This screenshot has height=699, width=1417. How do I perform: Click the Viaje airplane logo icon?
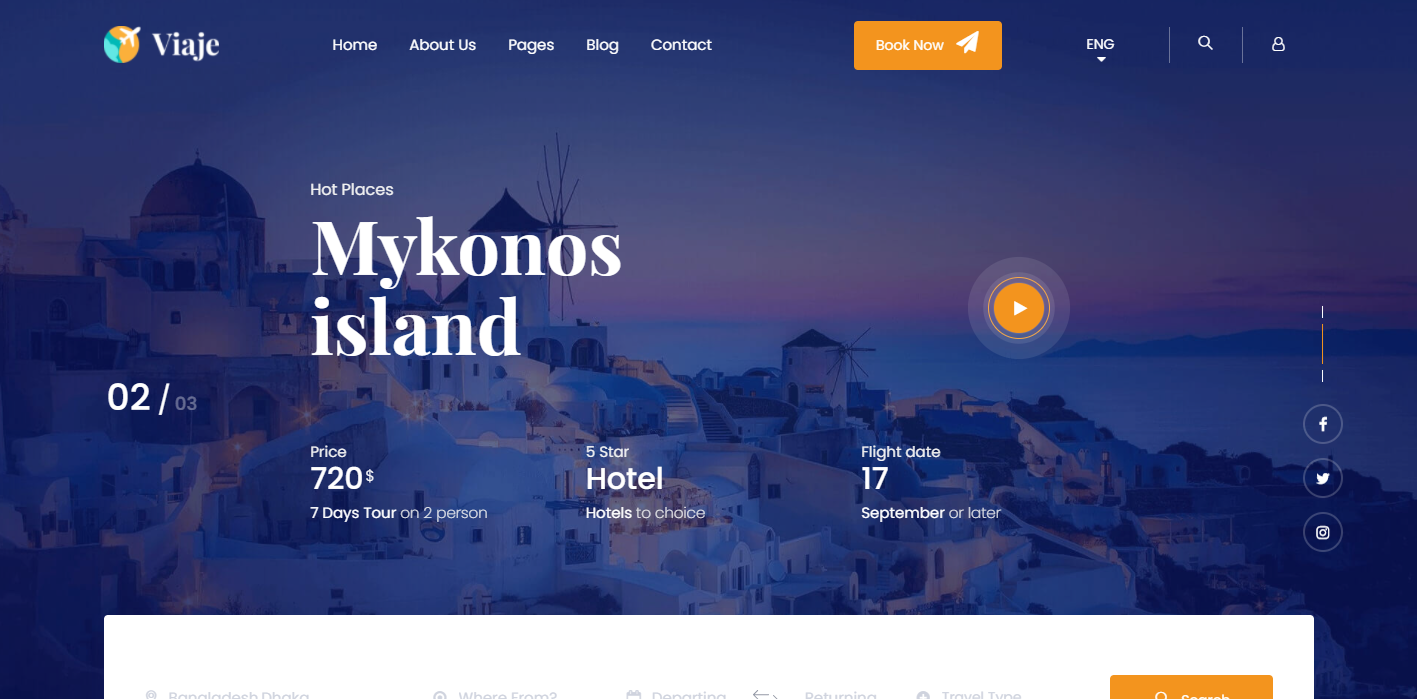tap(122, 44)
